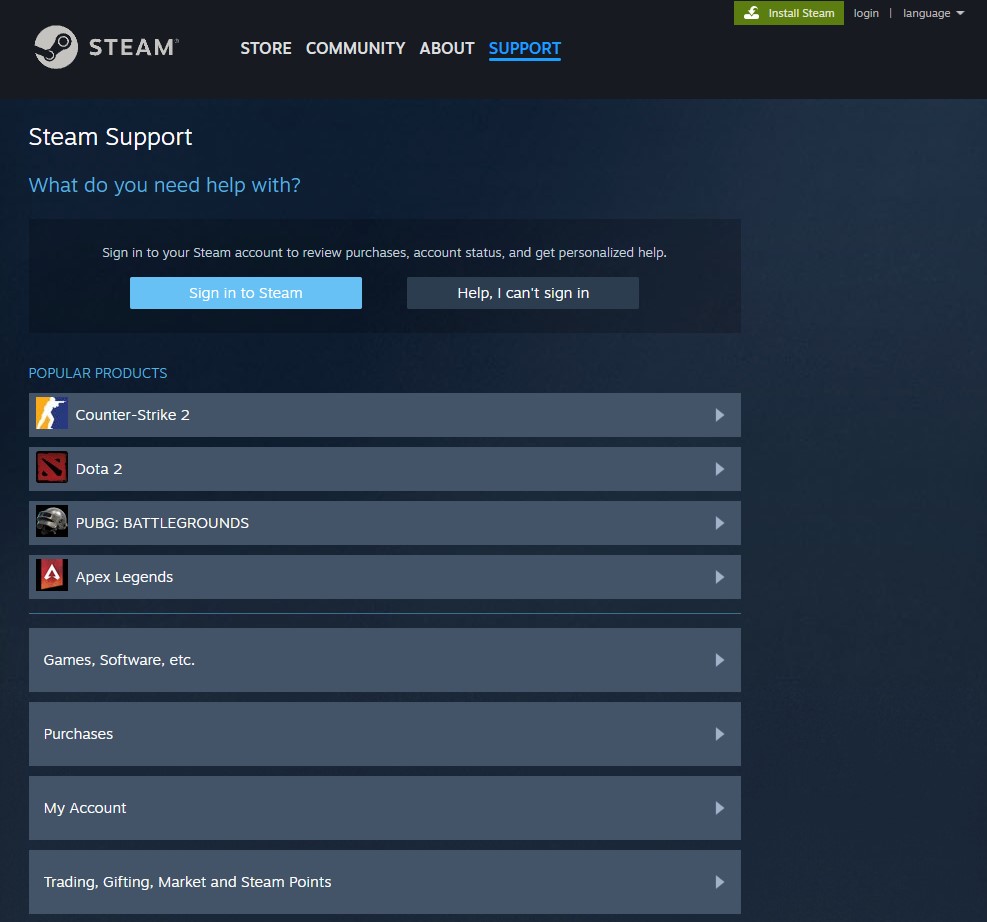Click Help, I can't sign in
Viewport: 987px width, 922px height.
tap(523, 293)
